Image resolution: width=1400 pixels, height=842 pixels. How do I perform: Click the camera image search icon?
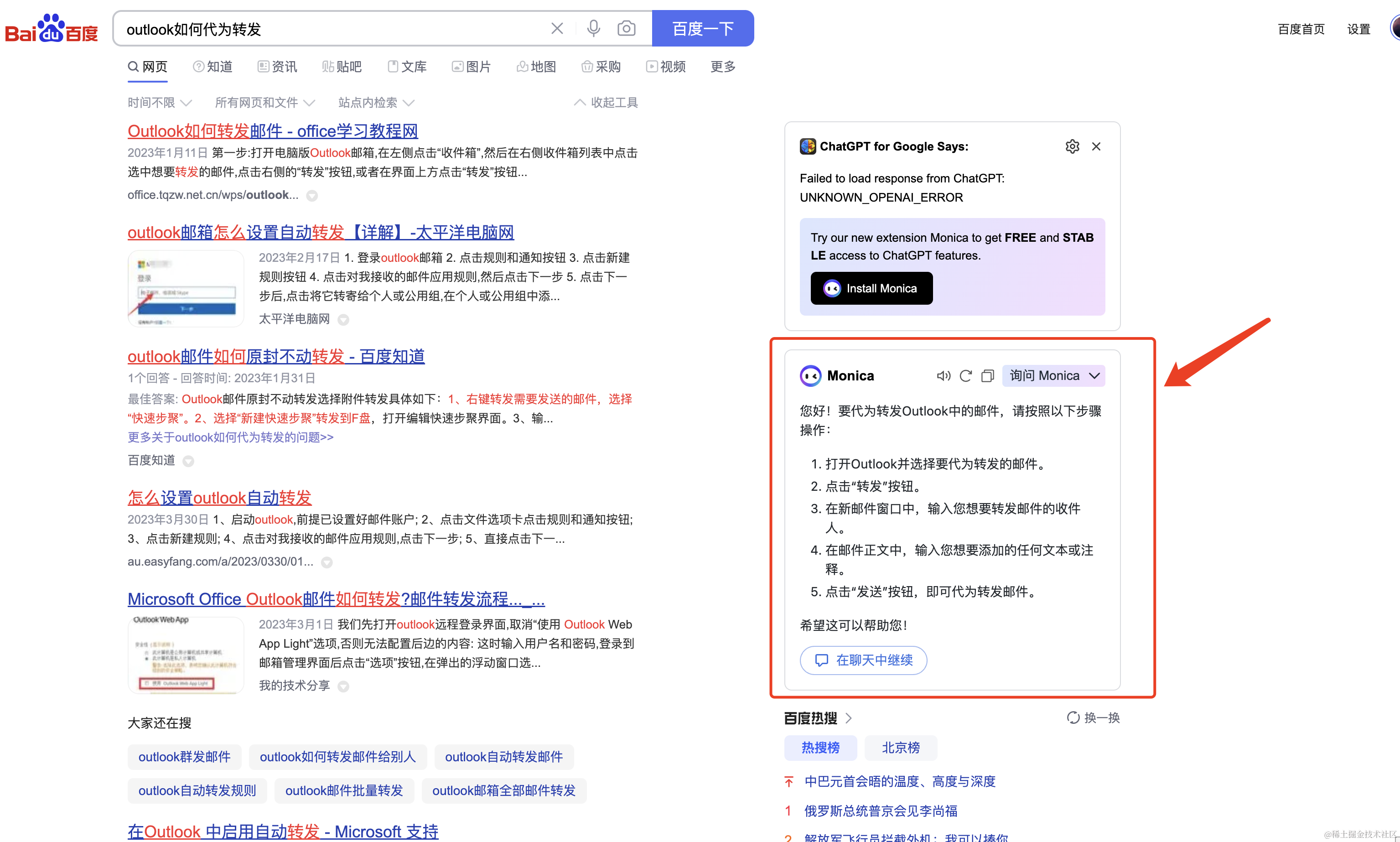coord(626,28)
